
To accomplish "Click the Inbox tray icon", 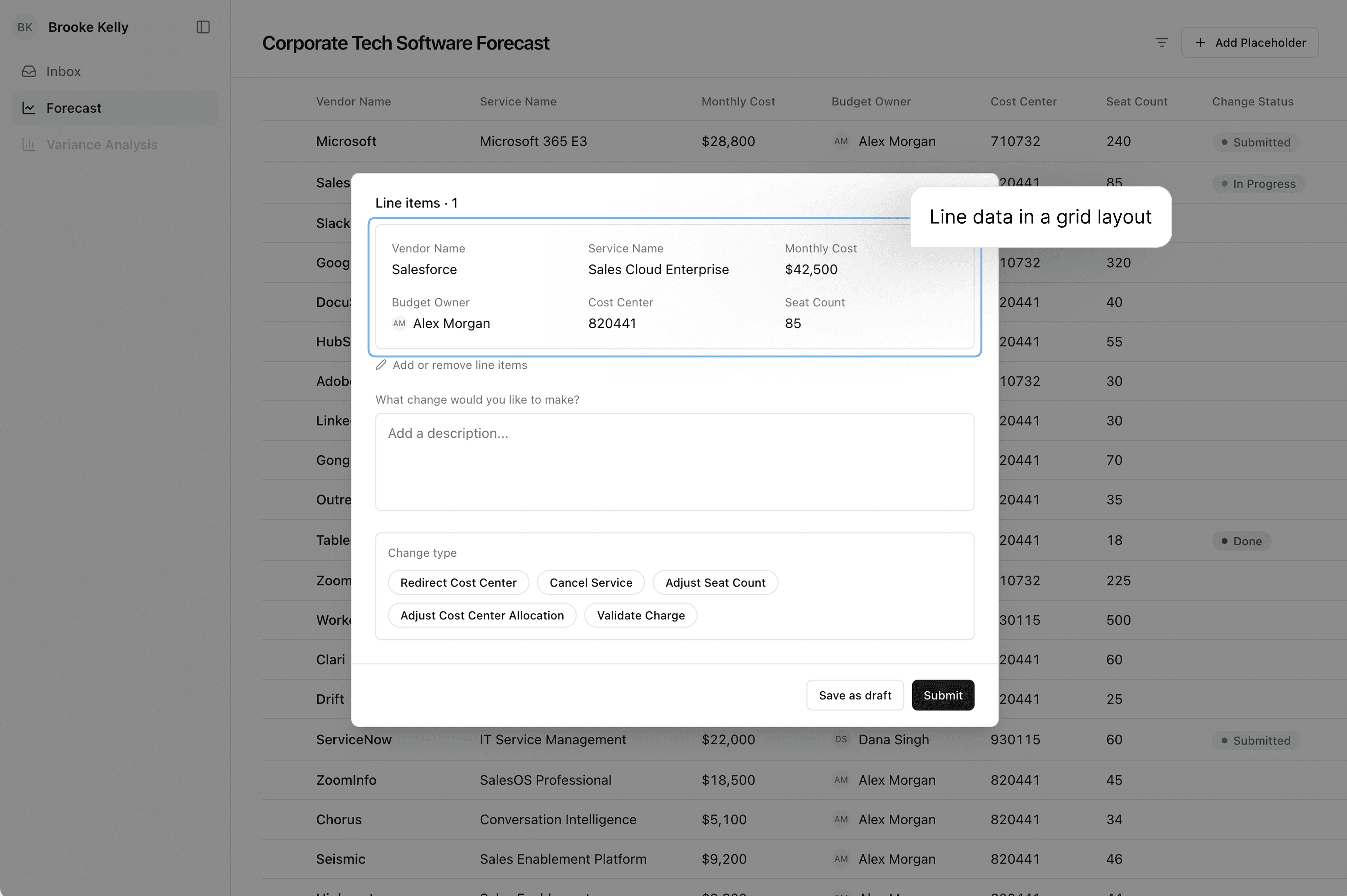I will (x=29, y=71).
